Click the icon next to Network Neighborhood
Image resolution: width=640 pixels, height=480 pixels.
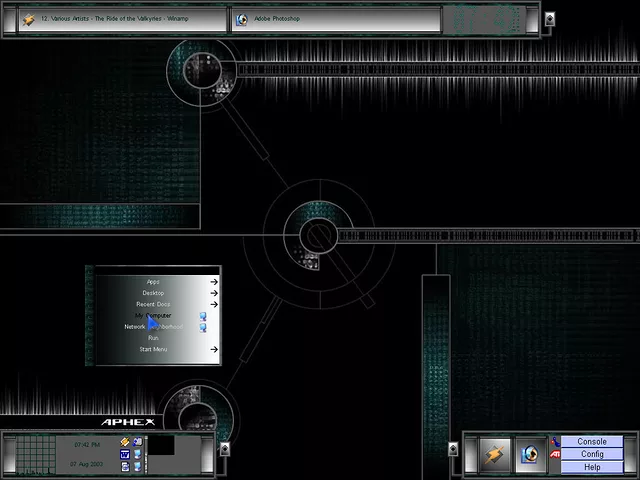tap(202, 327)
